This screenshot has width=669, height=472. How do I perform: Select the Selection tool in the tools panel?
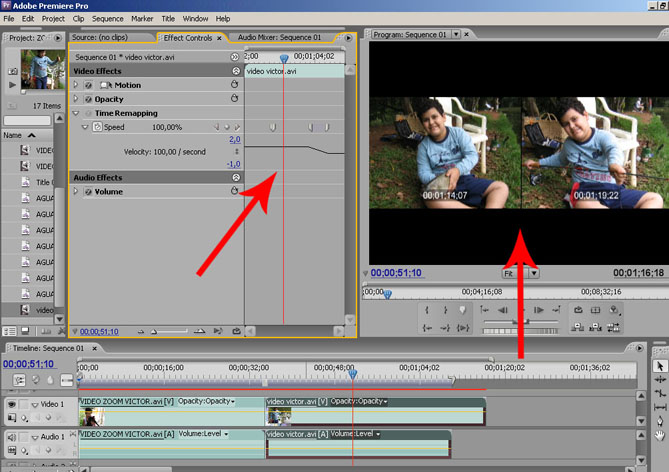[659, 367]
